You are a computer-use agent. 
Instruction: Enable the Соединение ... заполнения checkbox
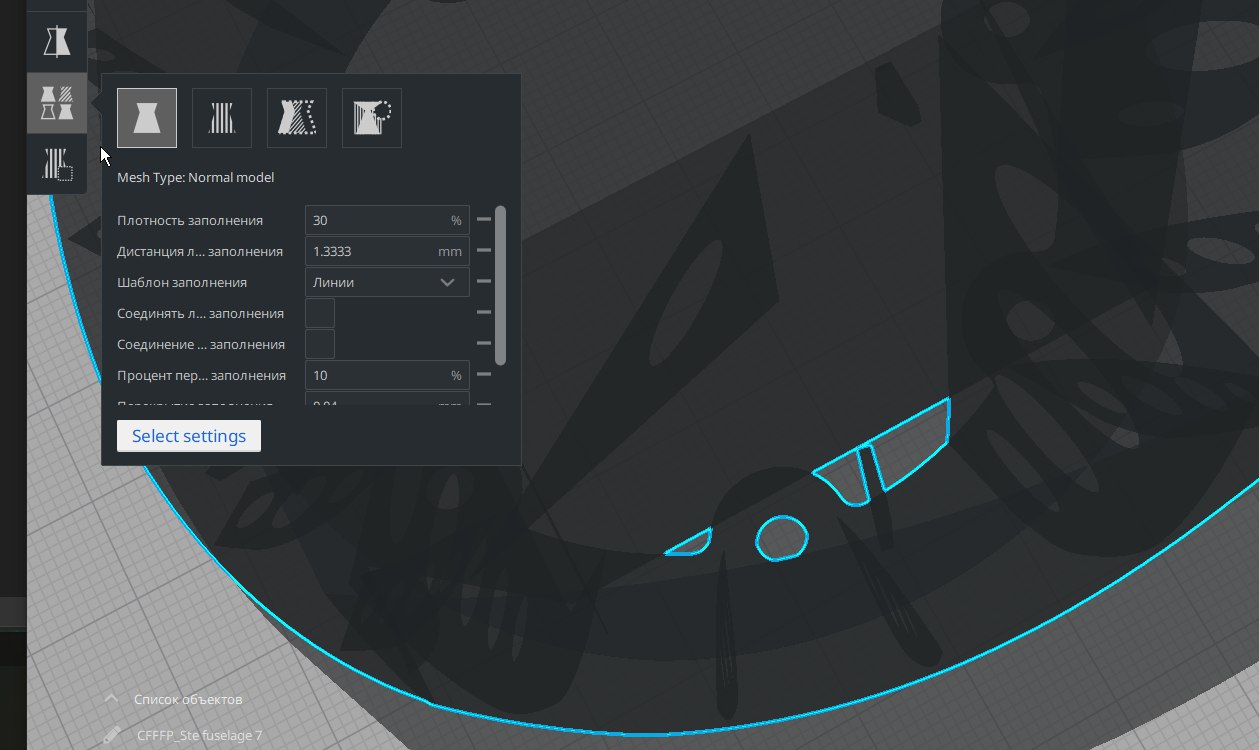click(x=320, y=344)
